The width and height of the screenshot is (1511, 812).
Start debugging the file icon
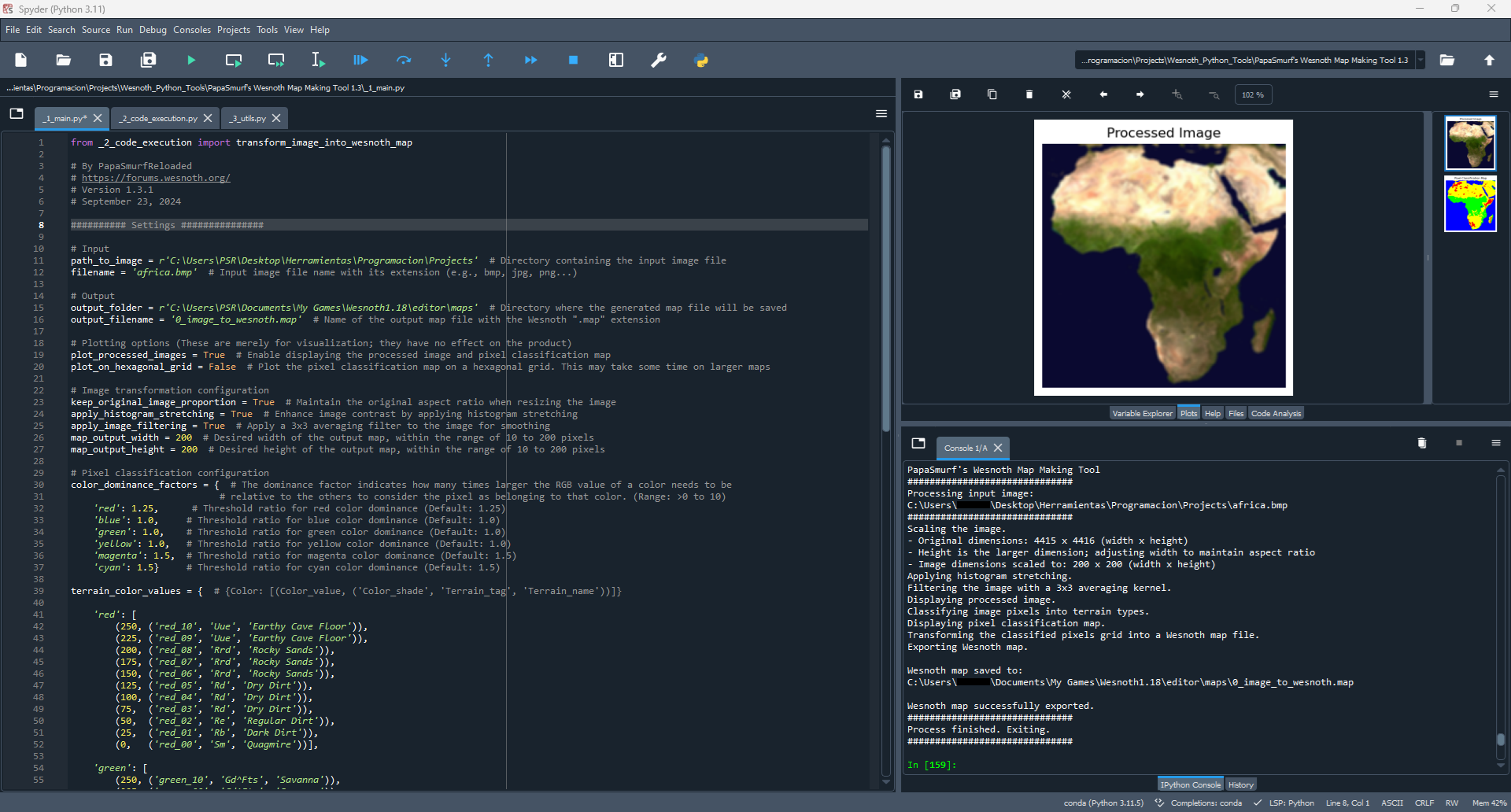point(360,60)
